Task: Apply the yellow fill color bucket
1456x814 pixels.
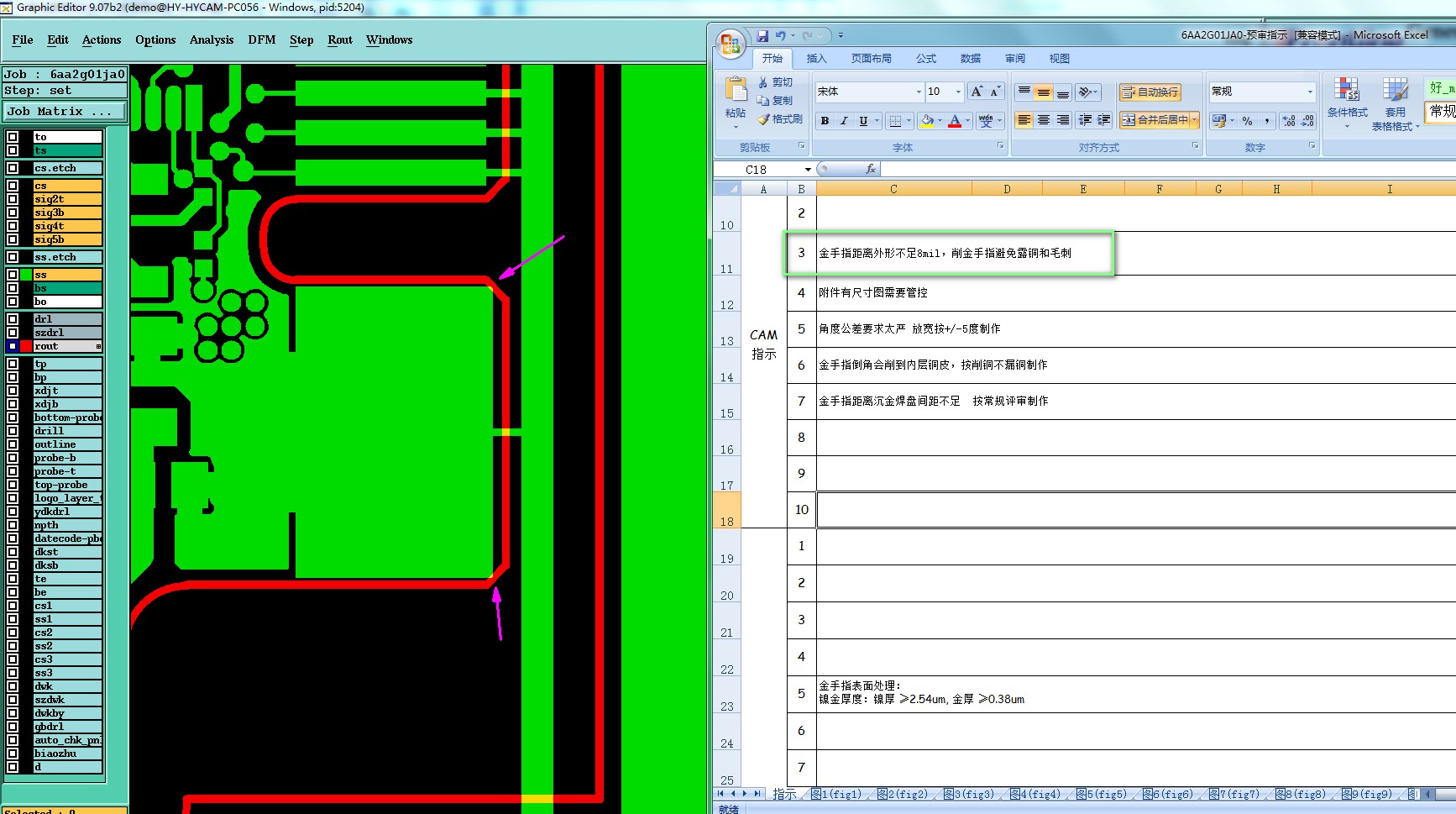Action: point(926,121)
